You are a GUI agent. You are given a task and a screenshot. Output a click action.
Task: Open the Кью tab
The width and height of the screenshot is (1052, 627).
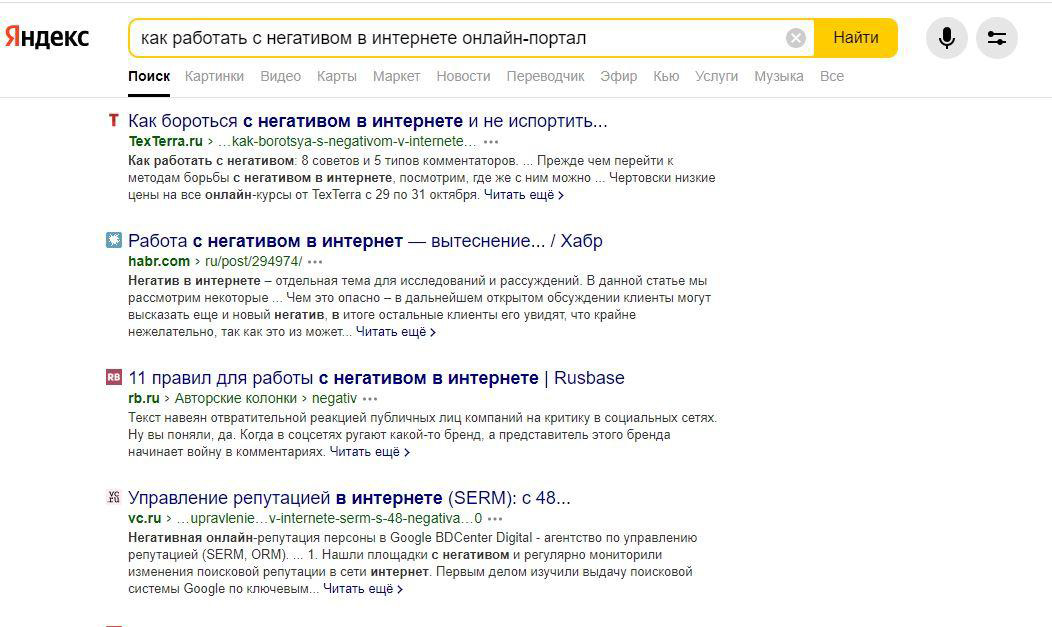pos(666,76)
